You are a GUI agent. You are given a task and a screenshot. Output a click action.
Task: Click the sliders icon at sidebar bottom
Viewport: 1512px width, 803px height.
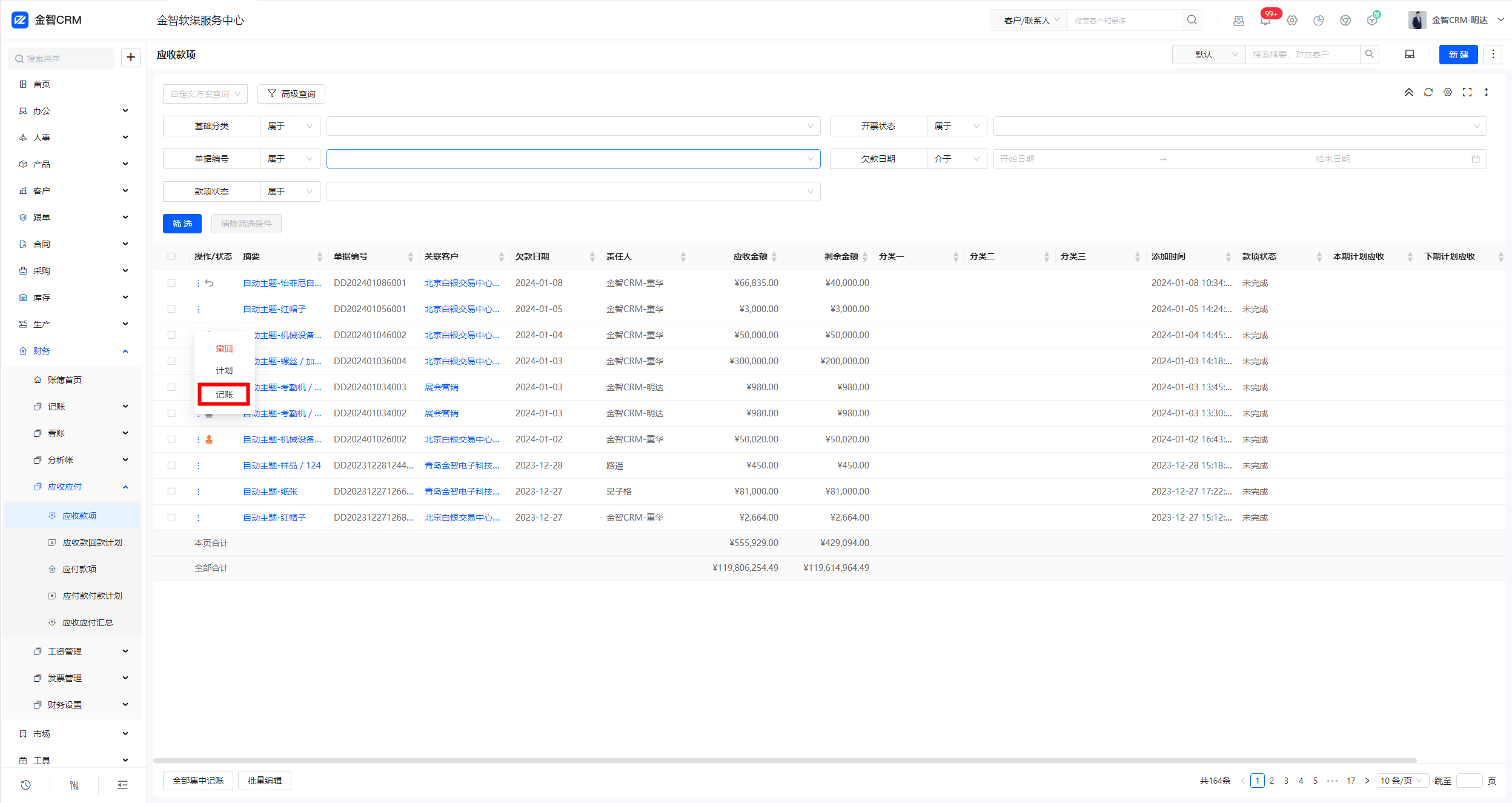coord(74,785)
